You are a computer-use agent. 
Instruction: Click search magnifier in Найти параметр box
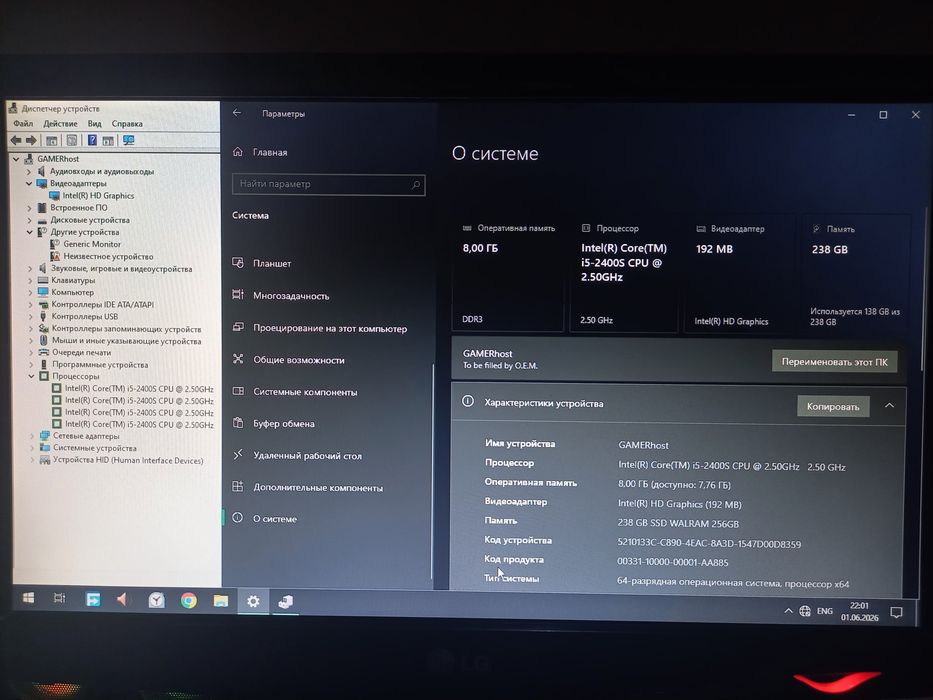[x=415, y=185]
